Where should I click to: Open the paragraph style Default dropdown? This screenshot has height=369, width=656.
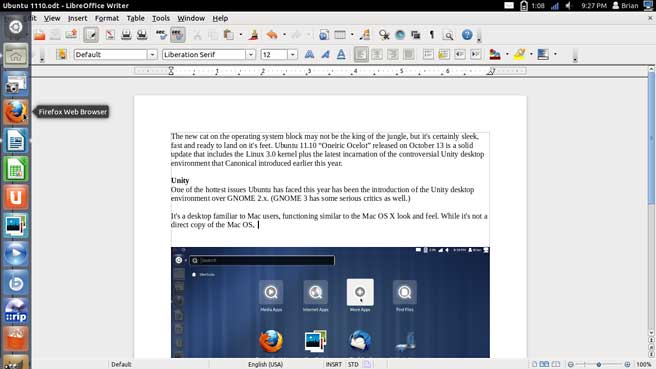(x=152, y=54)
